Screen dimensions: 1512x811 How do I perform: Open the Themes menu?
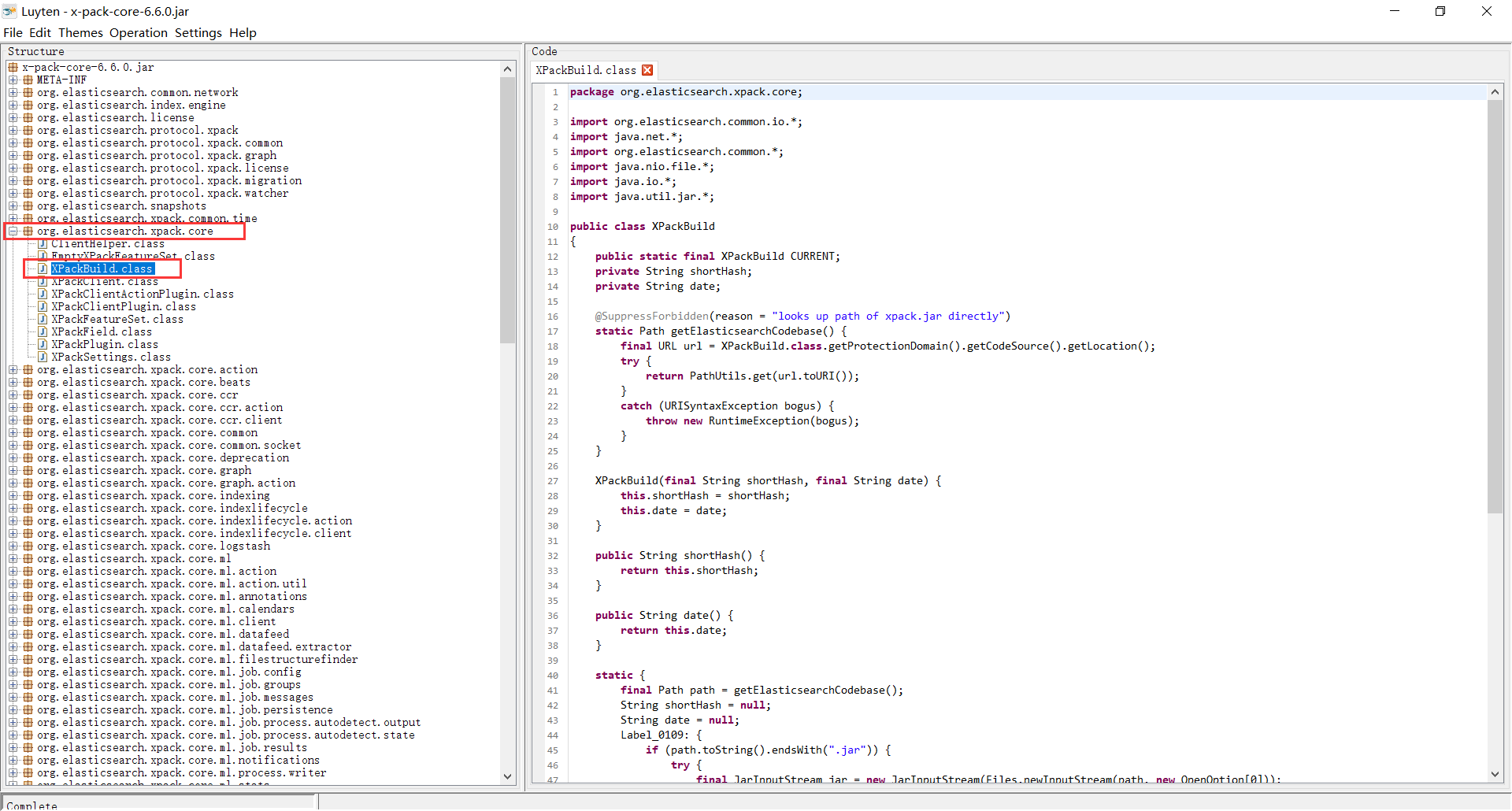(x=80, y=32)
